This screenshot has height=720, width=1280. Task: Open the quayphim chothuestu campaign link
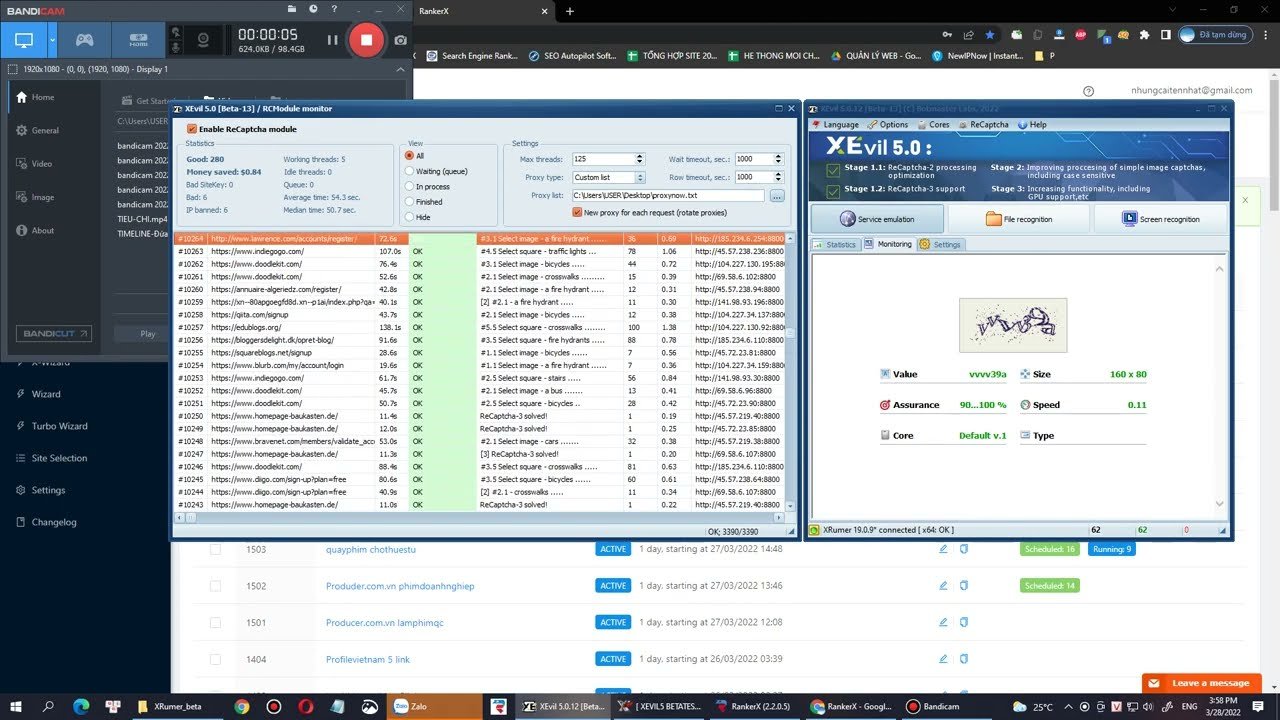371,549
